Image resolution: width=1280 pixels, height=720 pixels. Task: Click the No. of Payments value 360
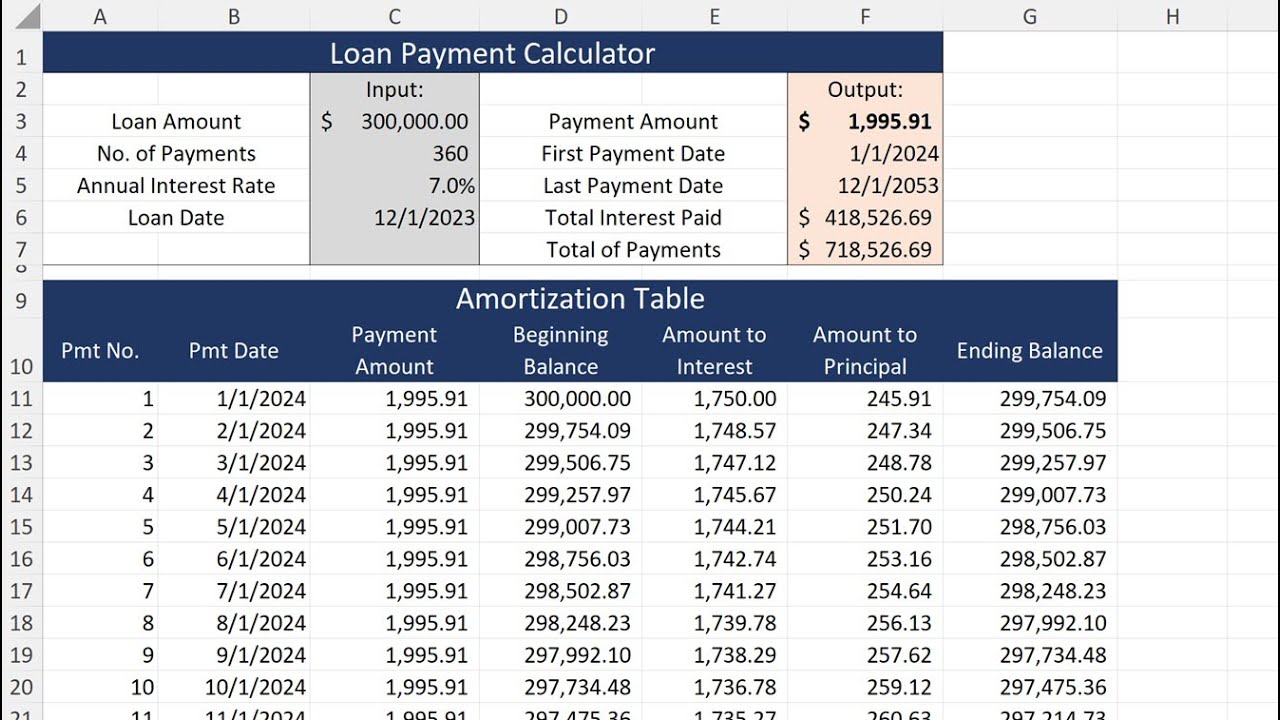coord(395,154)
